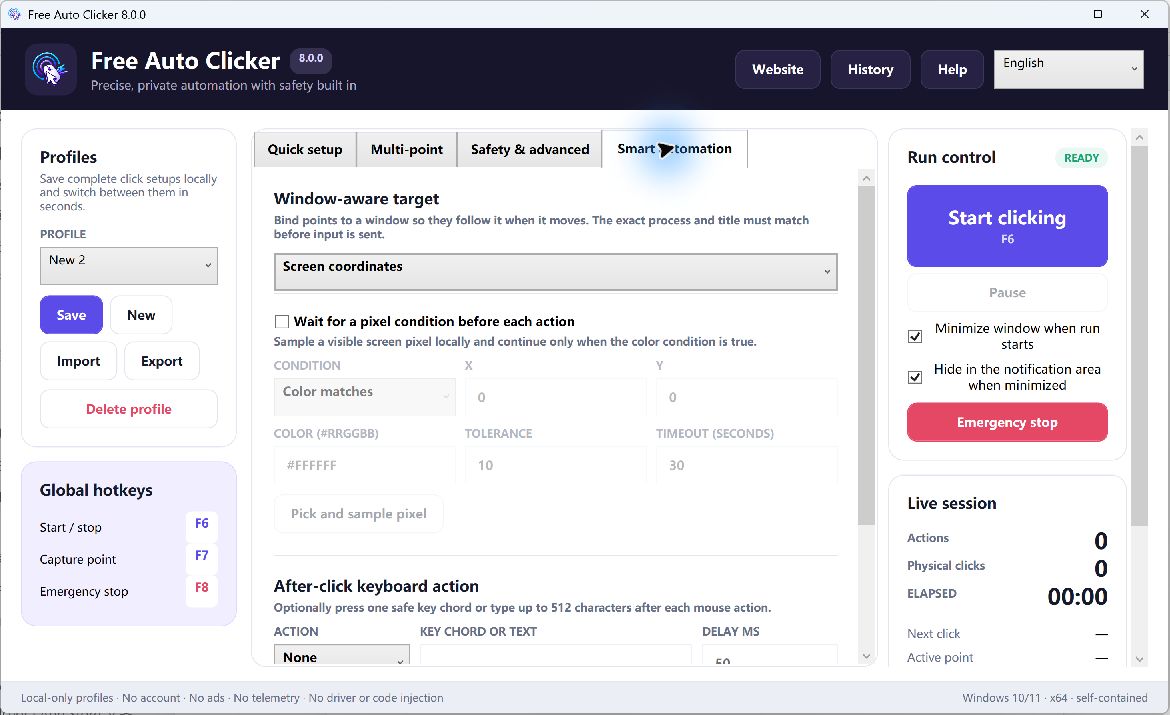Maximize the Free Auto Clicker window
Screen dimensions: 1170x715
pyautogui.click(x=1098, y=13)
